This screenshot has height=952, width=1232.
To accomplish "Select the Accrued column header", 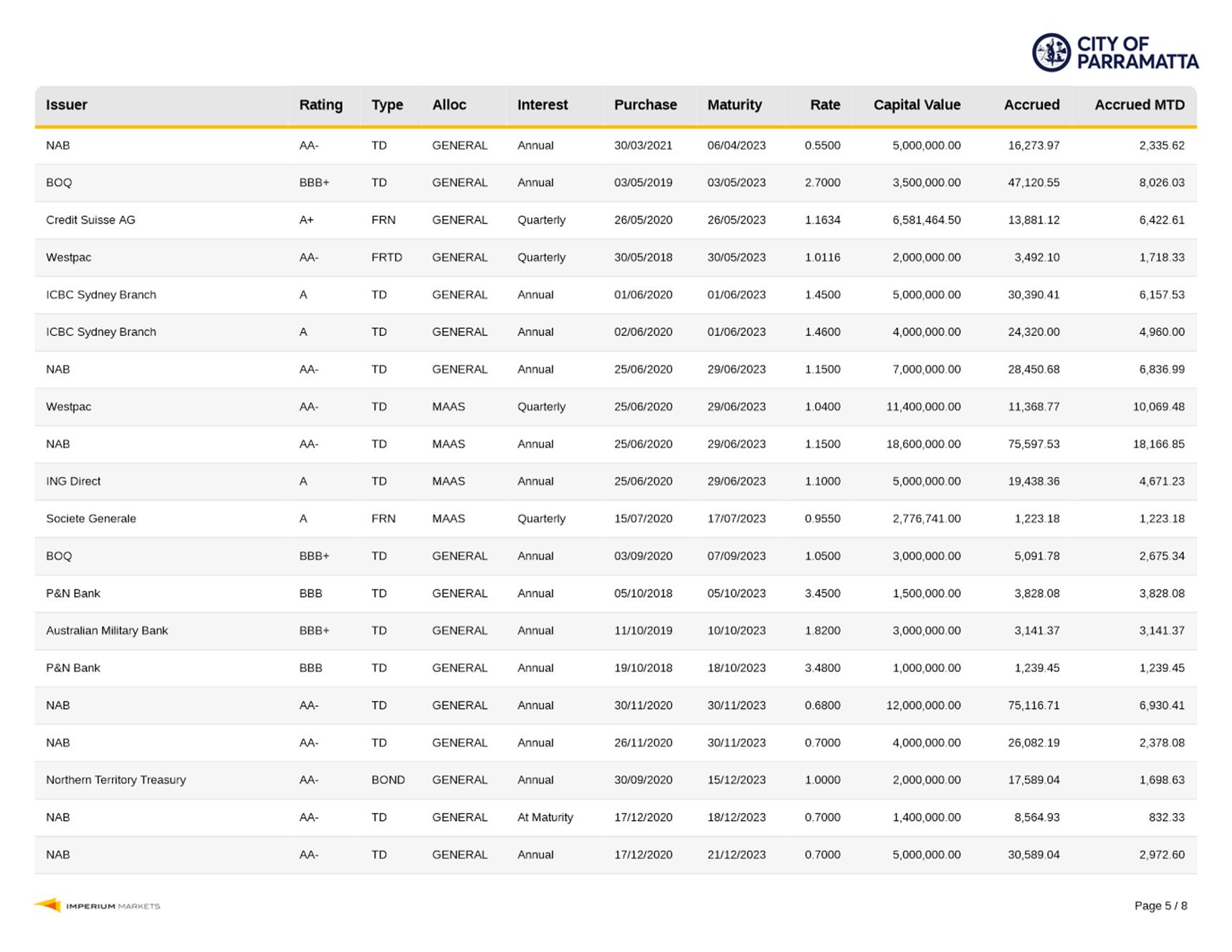I will click(x=1031, y=105).
